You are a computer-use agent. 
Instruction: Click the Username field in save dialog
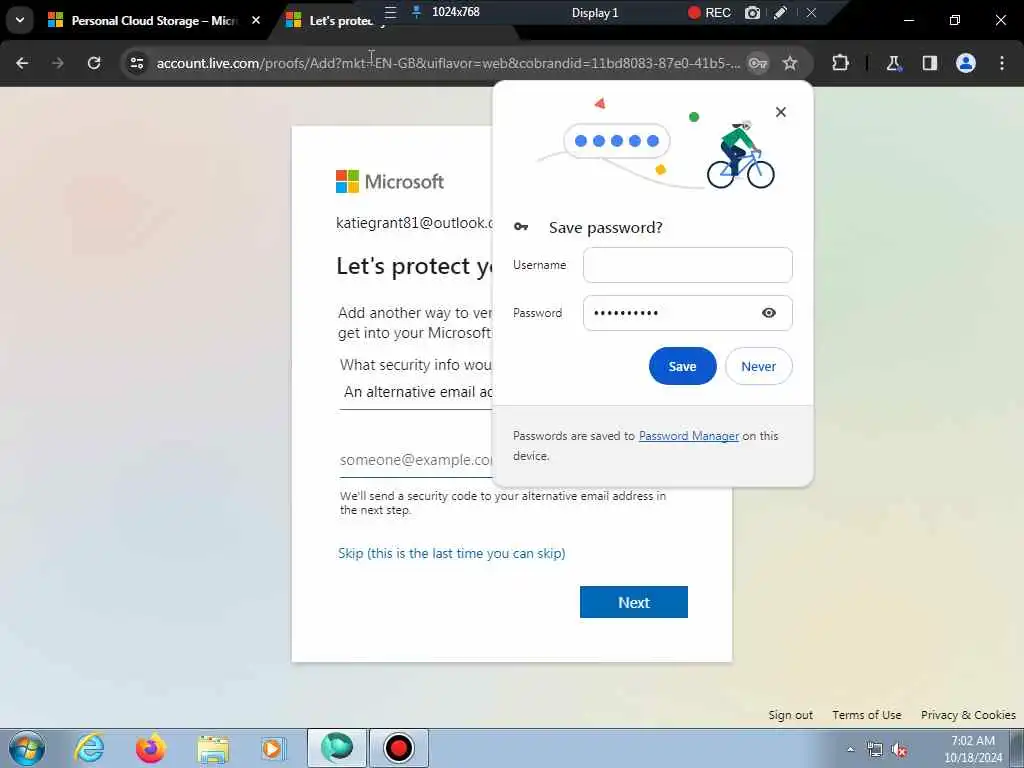[688, 264]
